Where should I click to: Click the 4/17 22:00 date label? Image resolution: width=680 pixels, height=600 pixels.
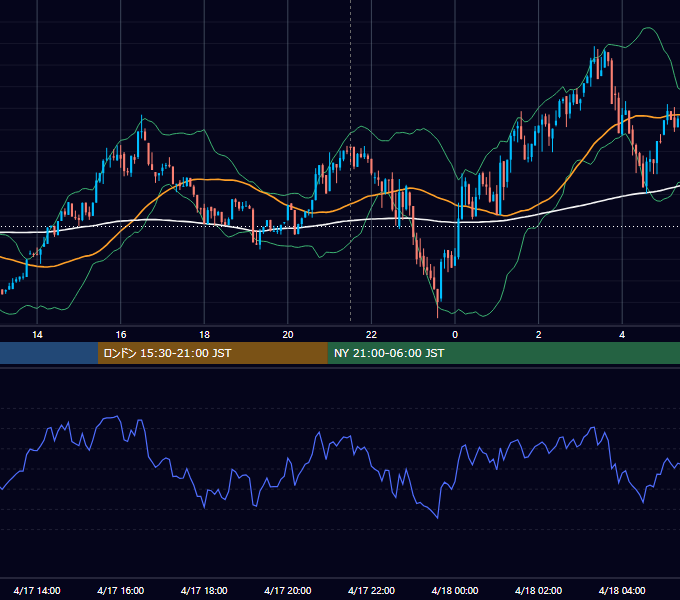371,590
